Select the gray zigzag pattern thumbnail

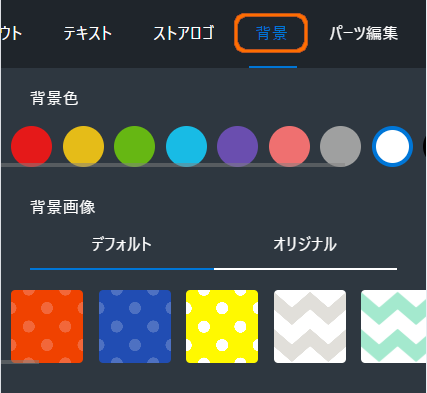click(310, 326)
